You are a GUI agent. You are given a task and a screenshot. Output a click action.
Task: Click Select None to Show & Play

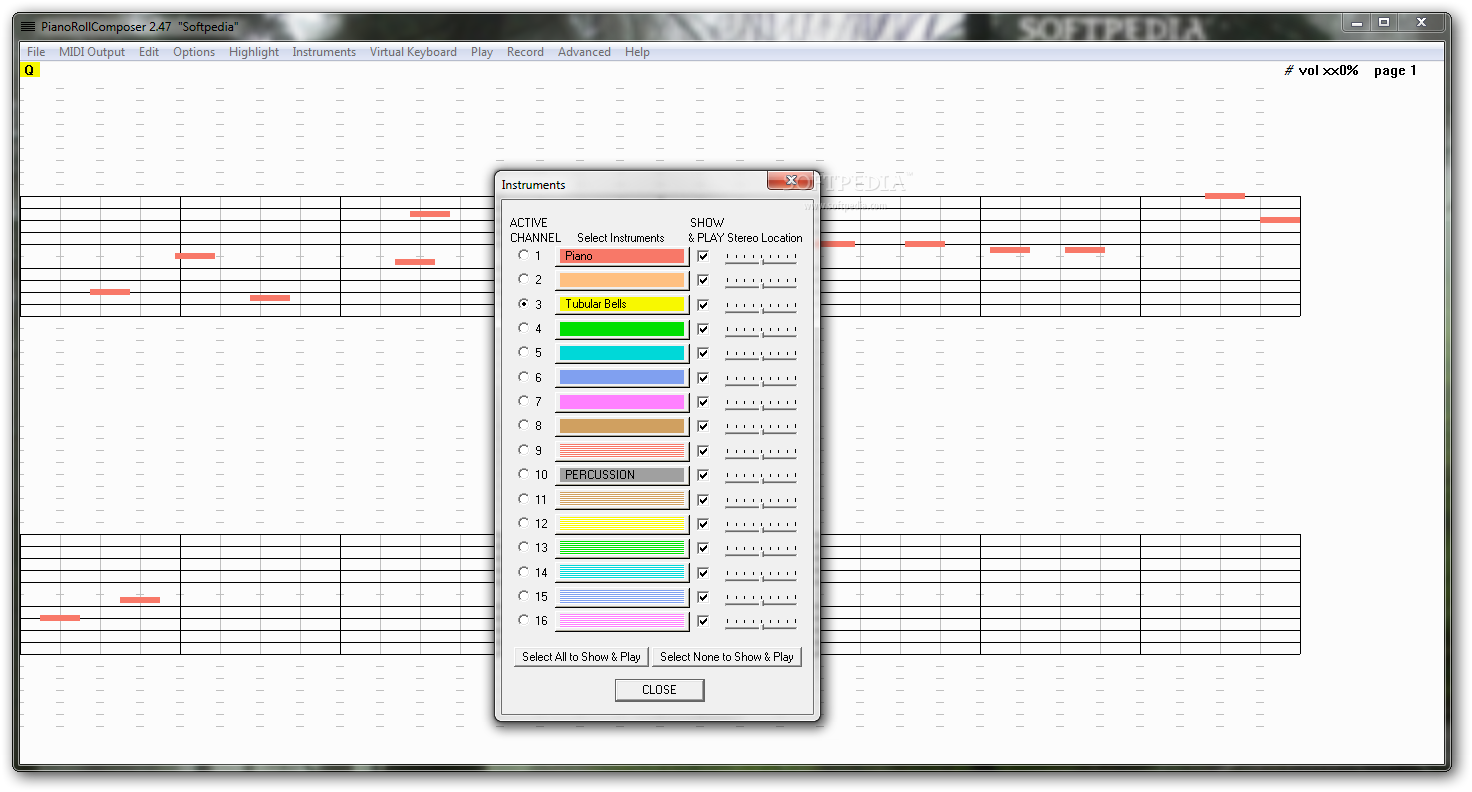pos(727,657)
